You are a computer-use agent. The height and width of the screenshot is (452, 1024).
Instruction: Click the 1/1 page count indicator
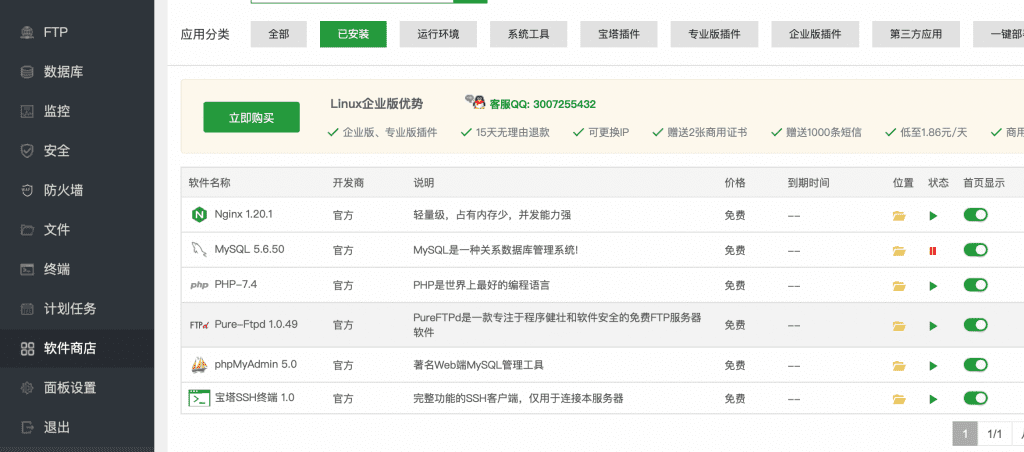pyautogui.click(x=994, y=434)
